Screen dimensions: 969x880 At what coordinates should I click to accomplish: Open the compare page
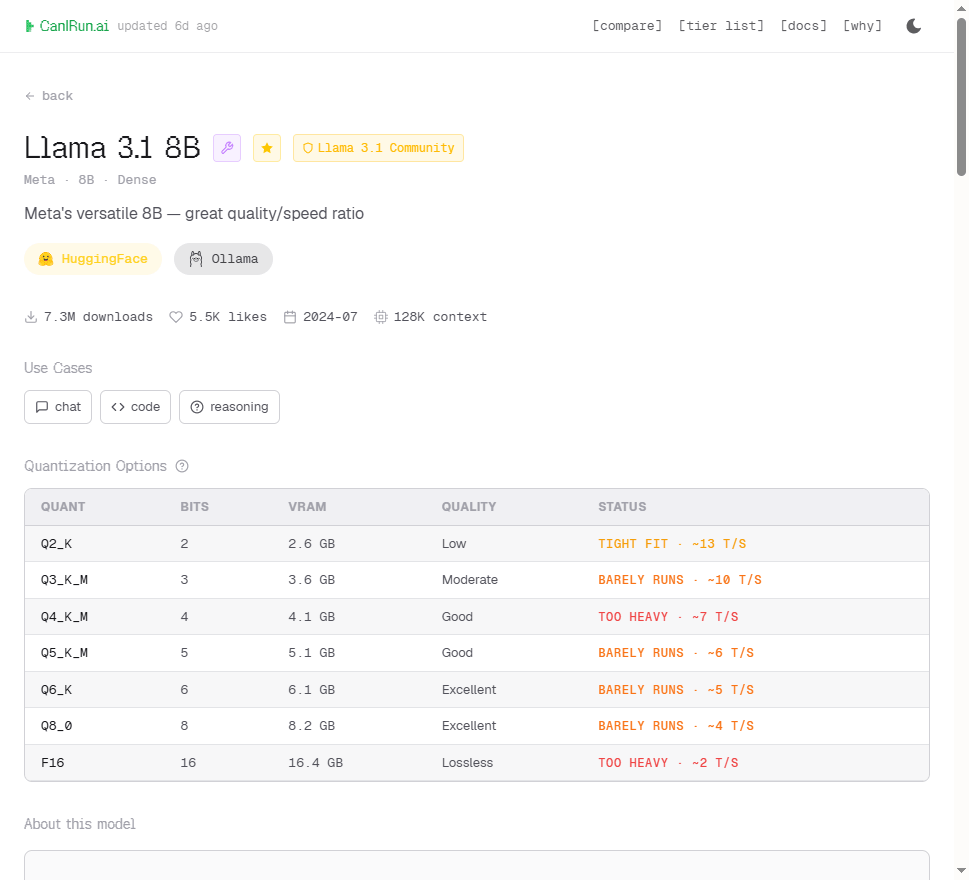pos(627,25)
